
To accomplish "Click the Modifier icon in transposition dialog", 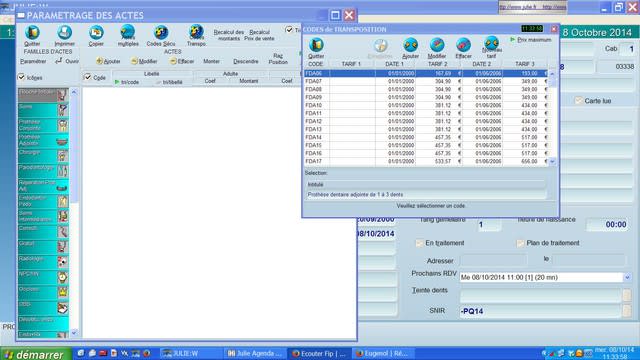I will (436, 48).
